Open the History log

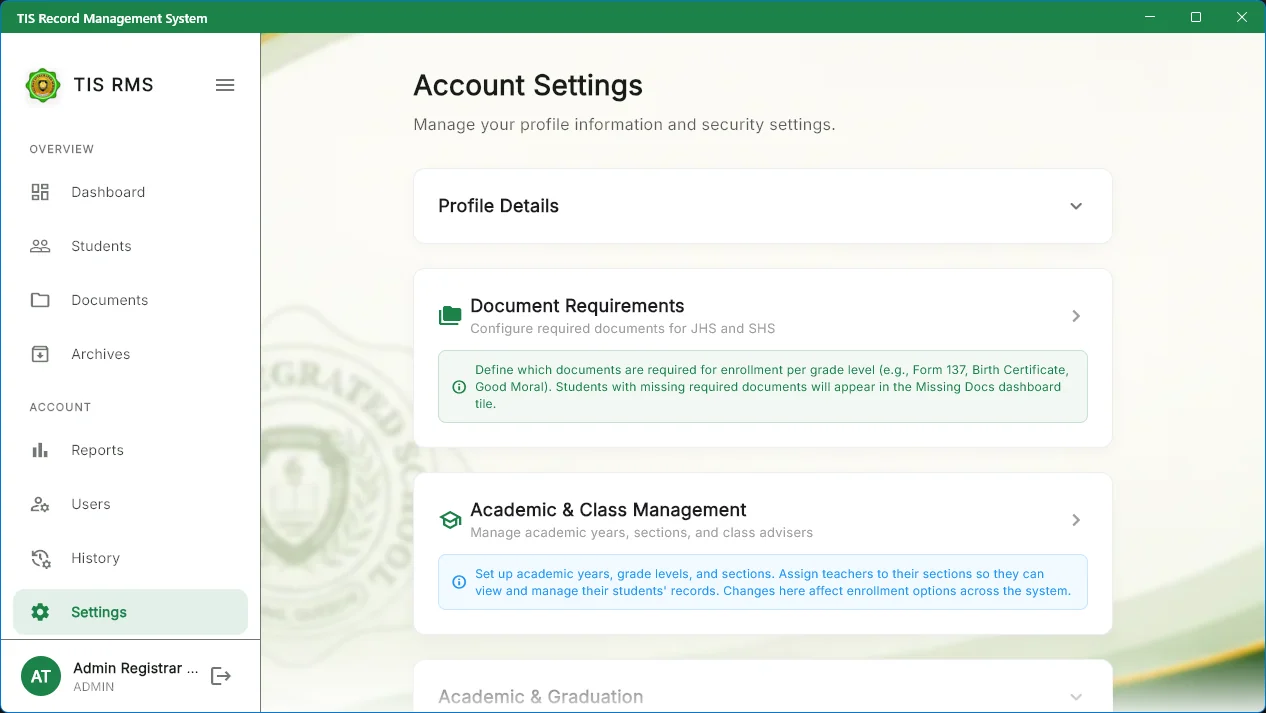(130, 558)
